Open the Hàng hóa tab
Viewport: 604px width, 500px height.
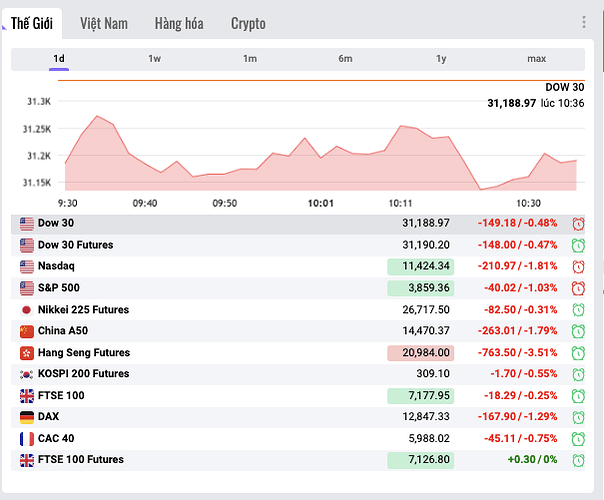point(179,23)
